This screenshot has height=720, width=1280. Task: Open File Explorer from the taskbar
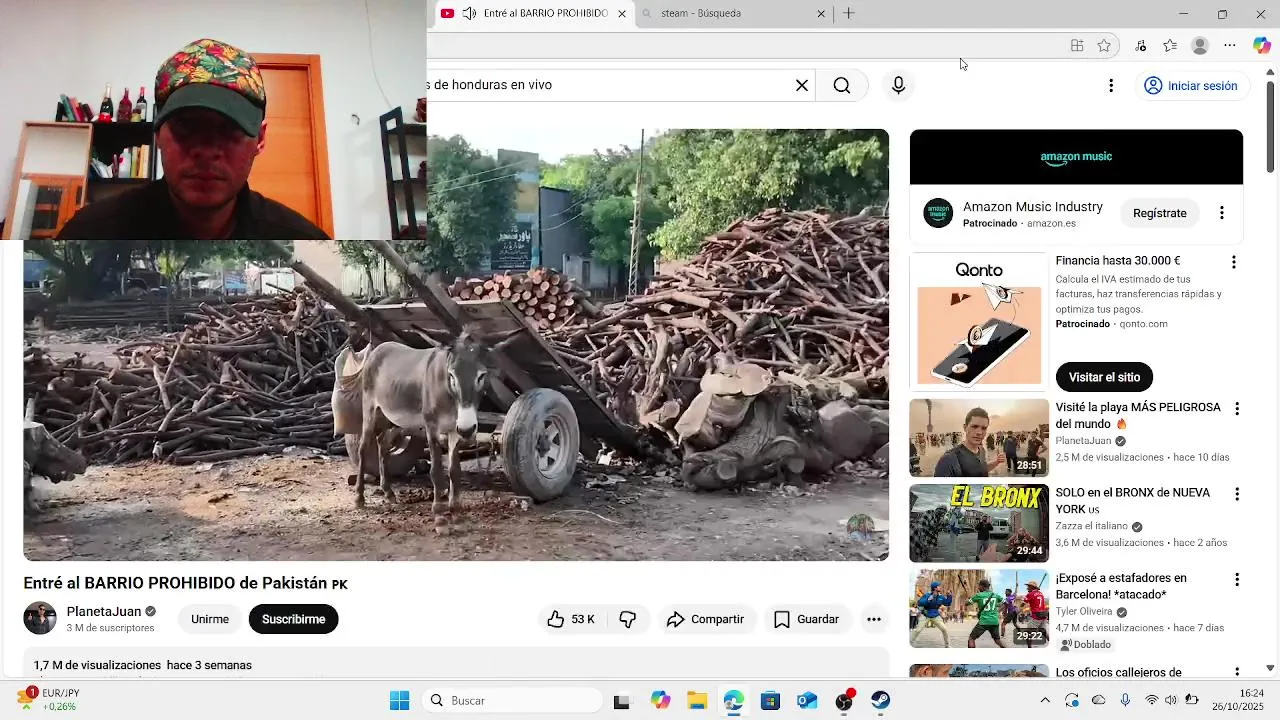tap(697, 700)
